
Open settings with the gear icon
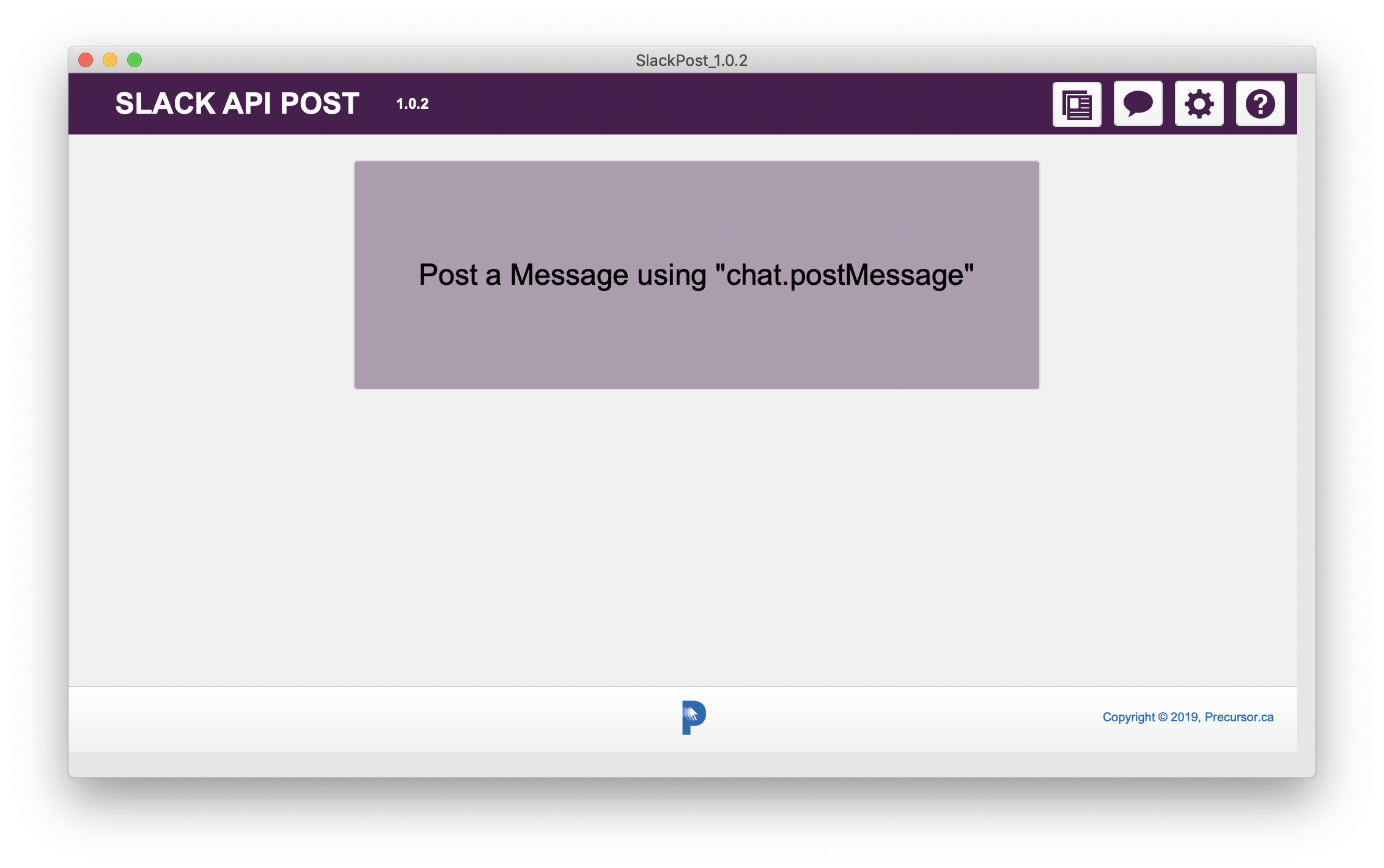tap(1199, 104)
